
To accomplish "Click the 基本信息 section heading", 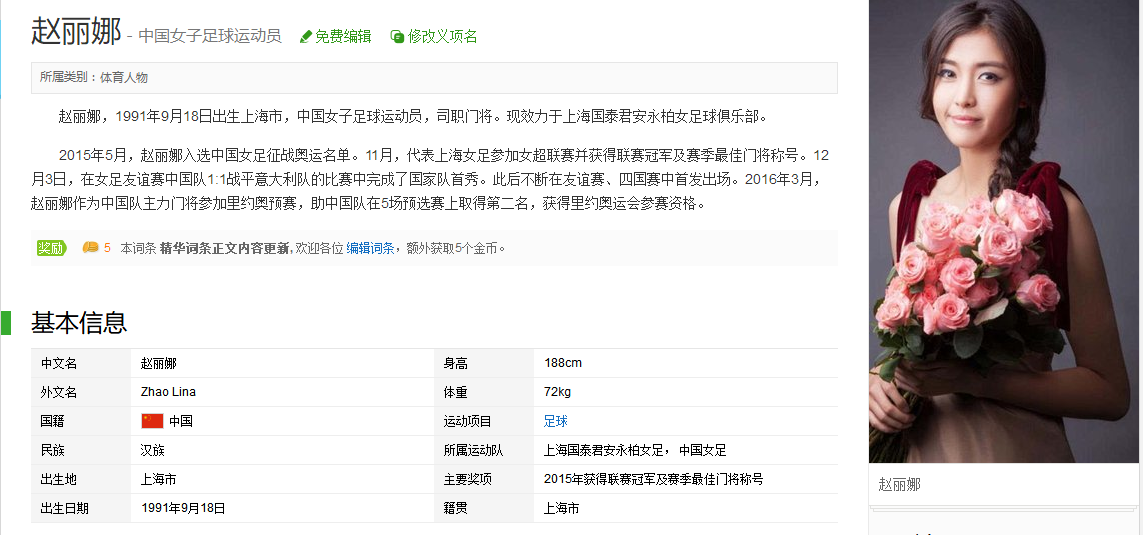I will pyautogui.click(x=79, y=323).
